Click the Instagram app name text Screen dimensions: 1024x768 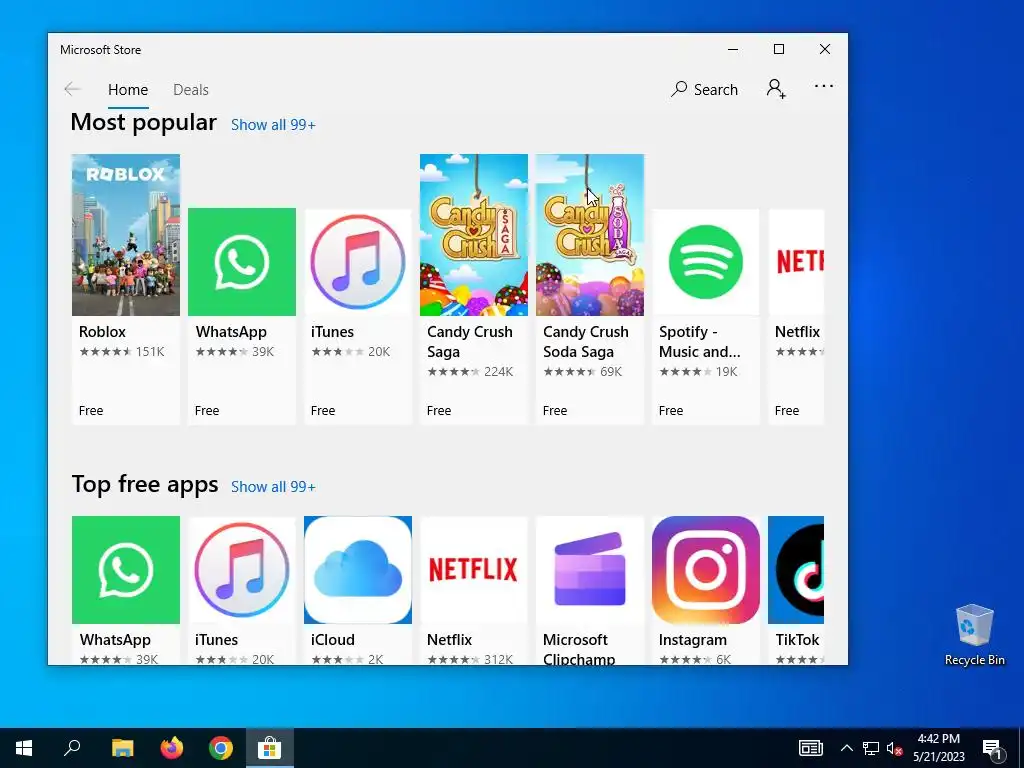[692, 640]
